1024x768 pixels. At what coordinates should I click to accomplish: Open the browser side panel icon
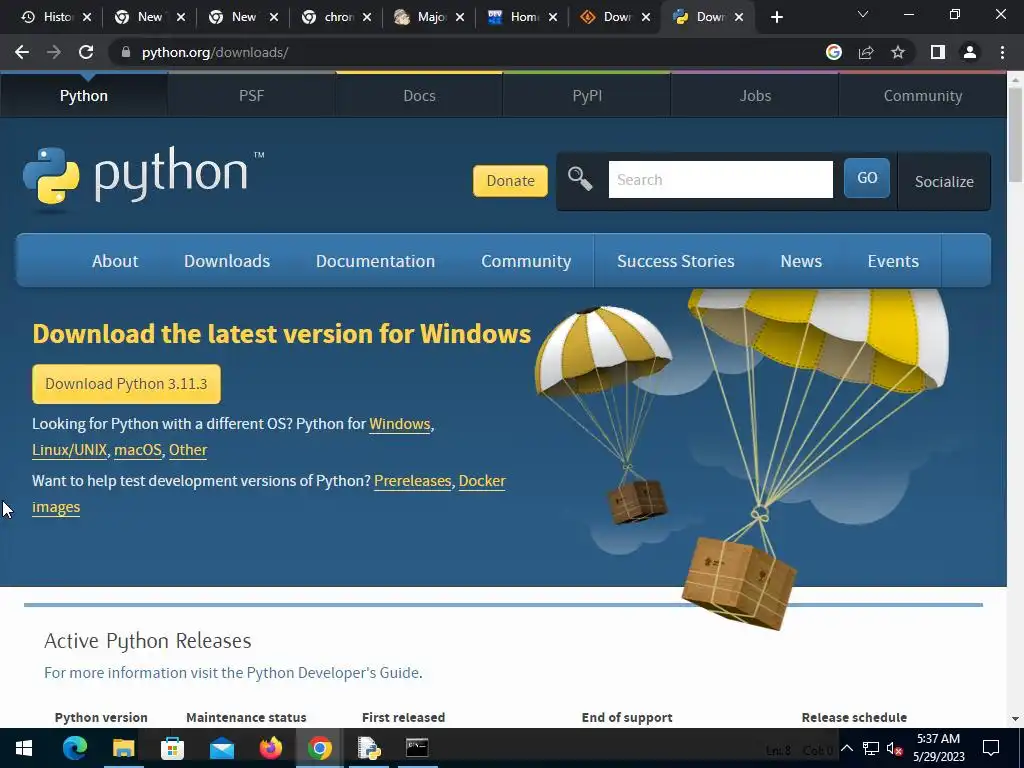pyautogui.click(x=938, y=52)
